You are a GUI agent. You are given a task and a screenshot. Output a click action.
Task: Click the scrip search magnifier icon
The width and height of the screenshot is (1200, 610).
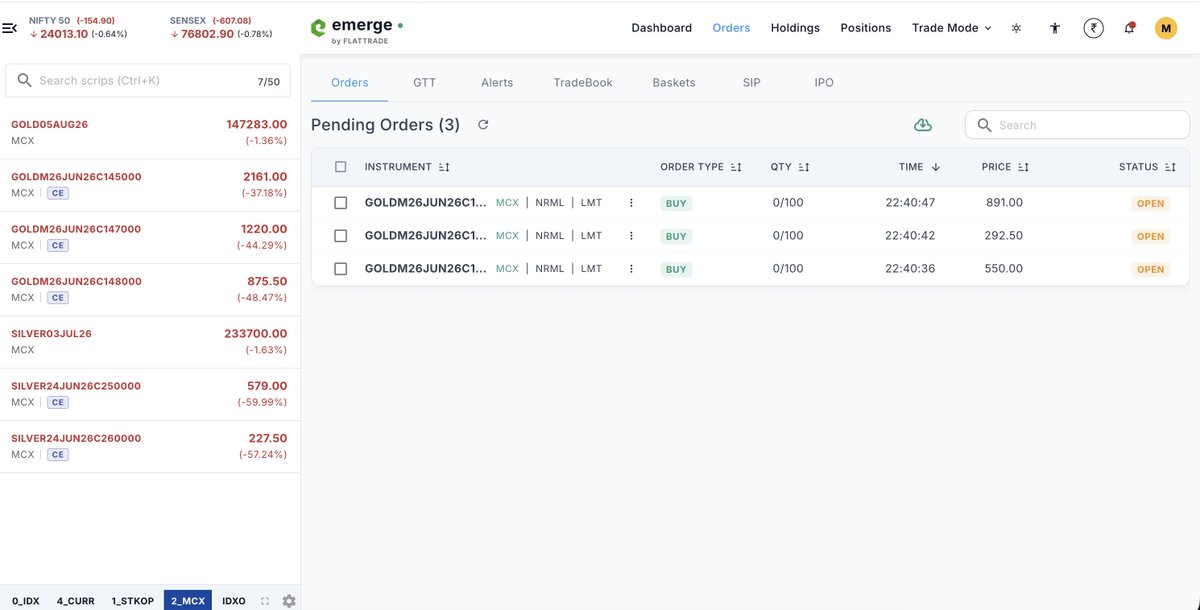click(x=23, y=81)
